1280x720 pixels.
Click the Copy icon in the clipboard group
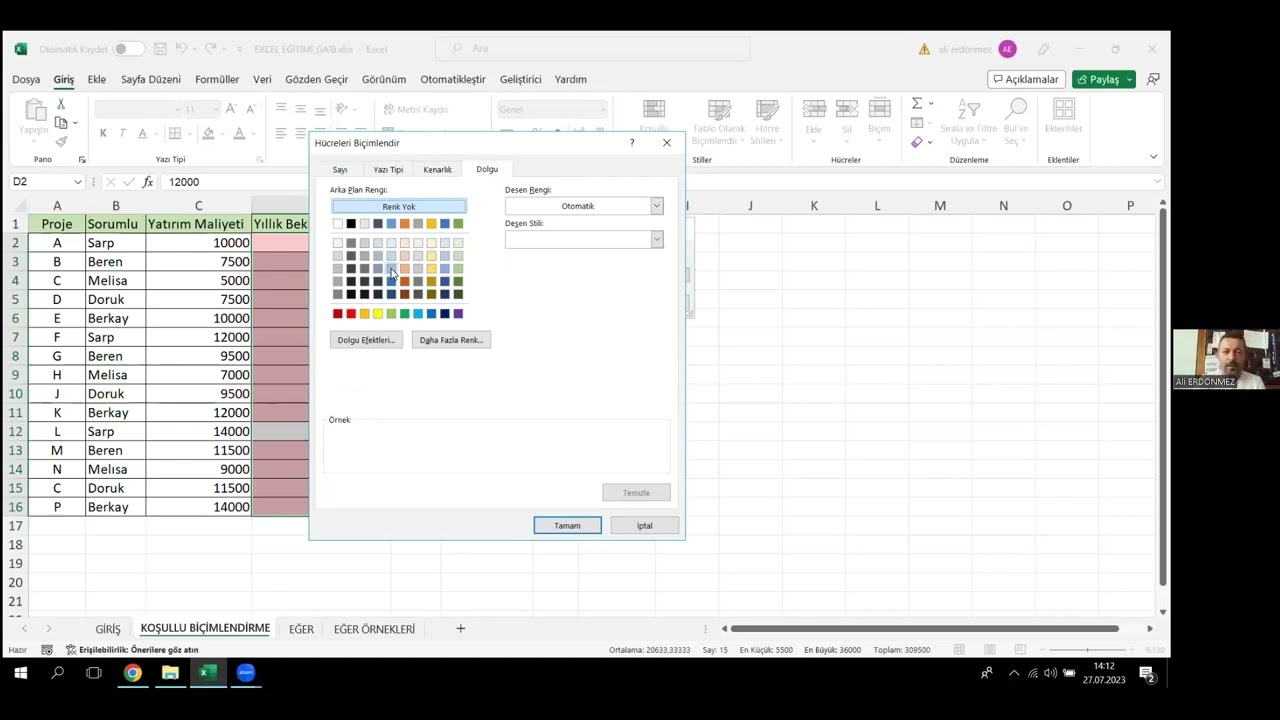61,123
